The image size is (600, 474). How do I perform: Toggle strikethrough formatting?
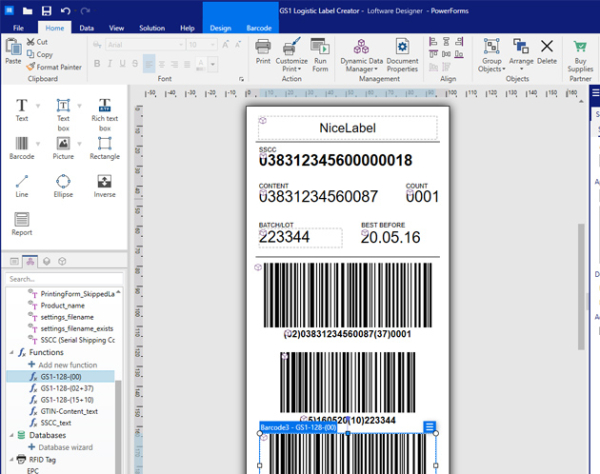(x=135, y=64)
